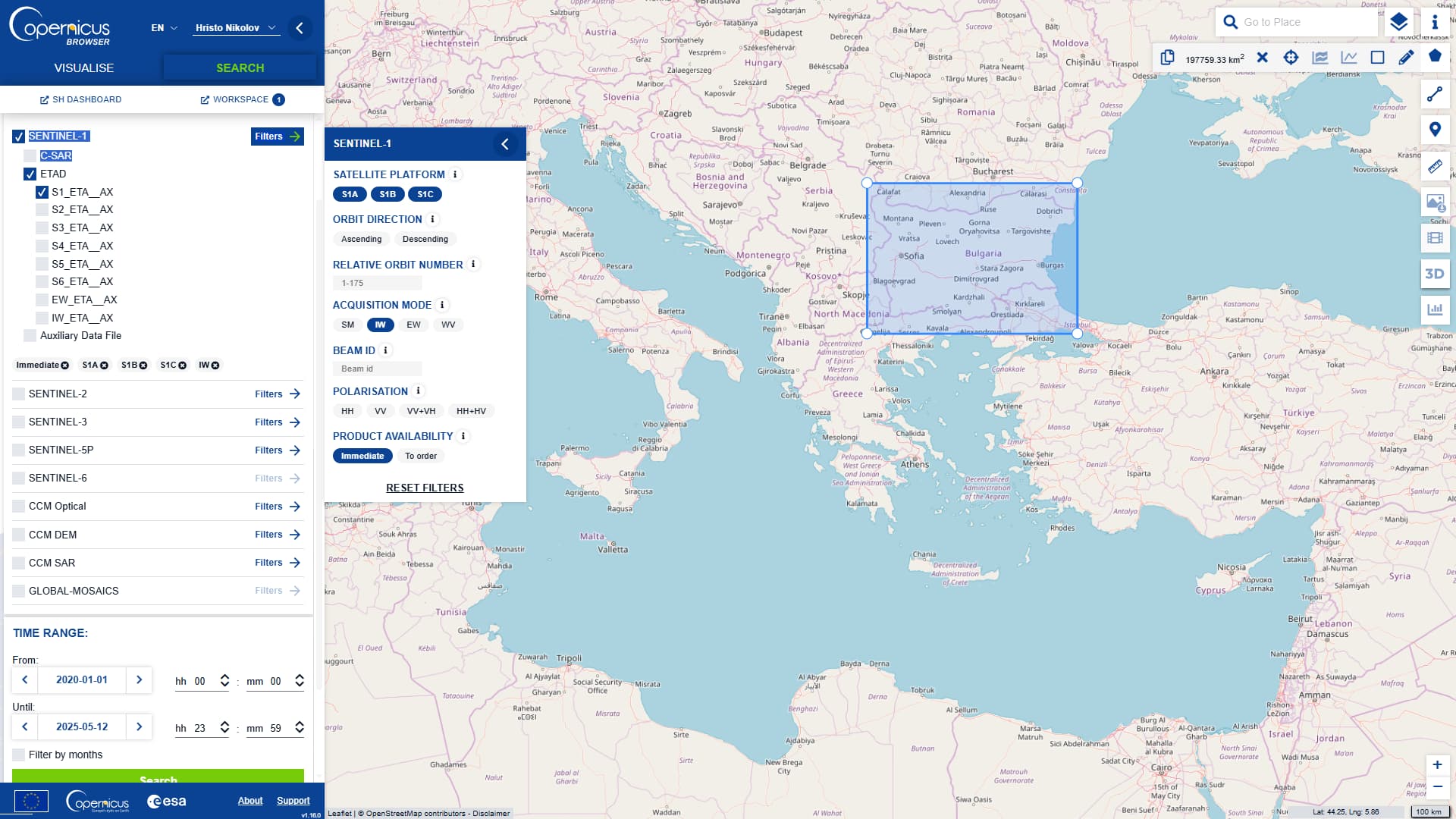The image size is (1456, 819).
Task: Remove the drawn area with the X icon
Action: [x=1262, y=58]
